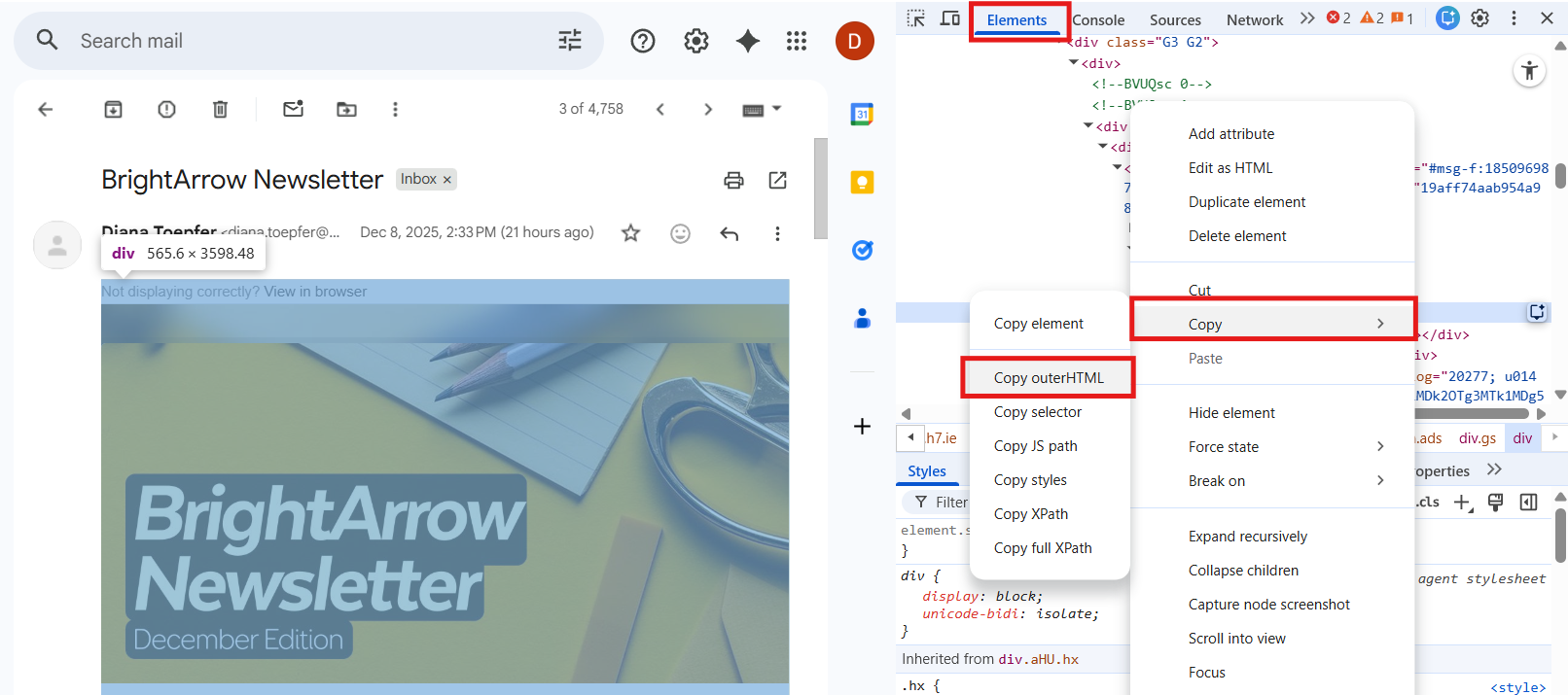Open the Google apps grid

pyautogui.click(x=797, y=41)
